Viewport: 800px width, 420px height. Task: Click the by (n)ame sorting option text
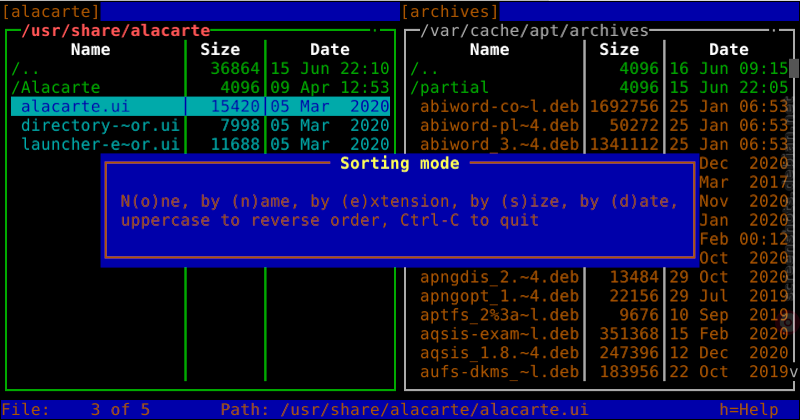[x=245, y=201]
